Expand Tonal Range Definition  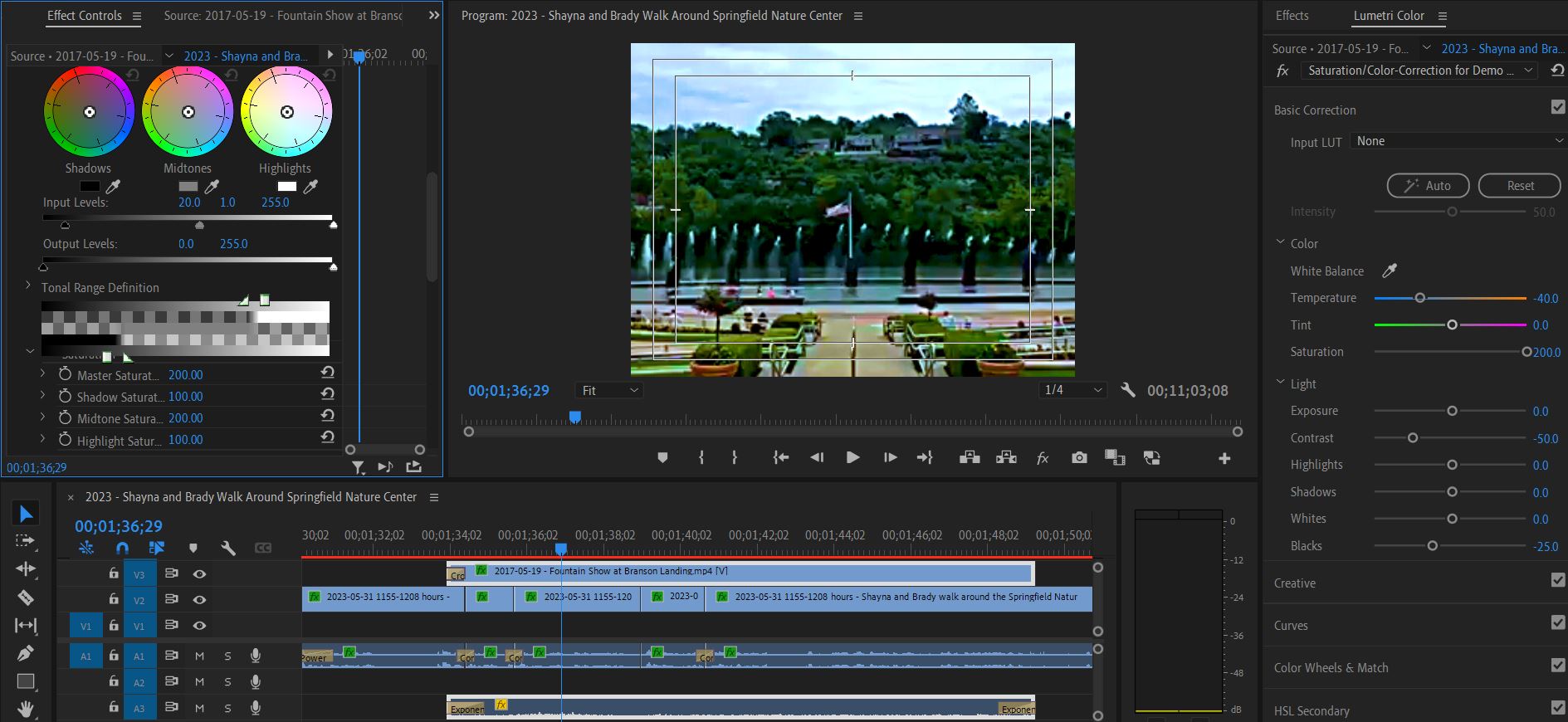click(28, 286)
